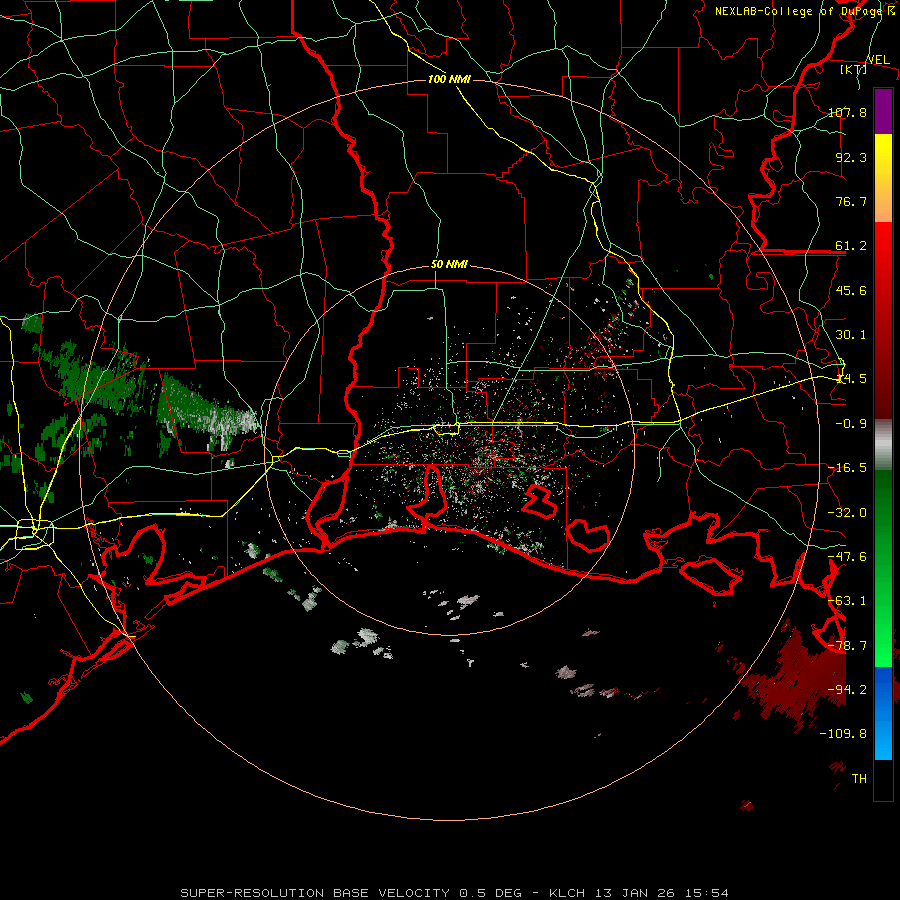Screen dimensions: 900x900
Task: Click the -32.0 velocity scale value
Action: (848, 513)
